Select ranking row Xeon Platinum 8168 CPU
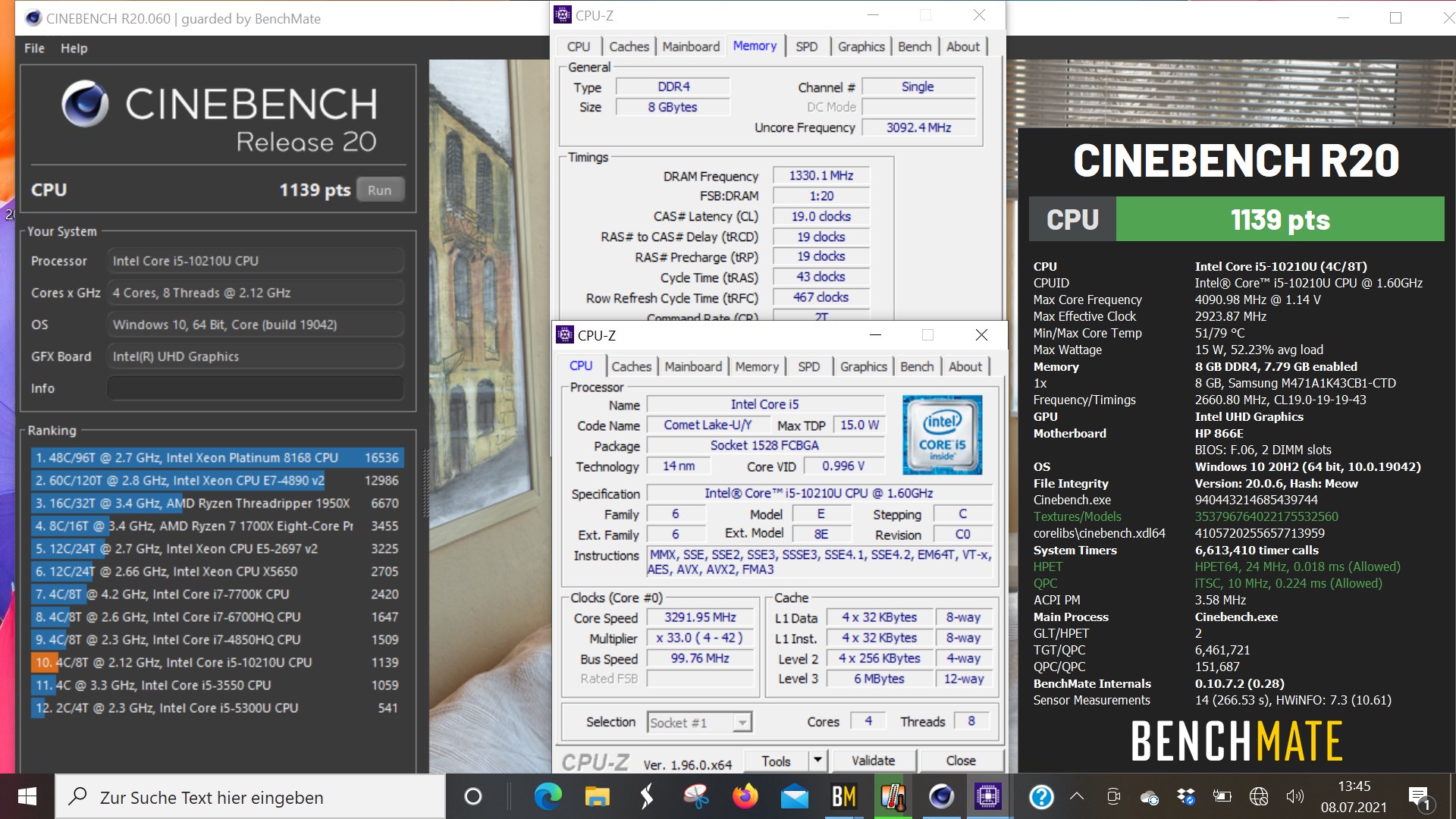Viewport: 1456px width, 819px height. pos(217,457)
